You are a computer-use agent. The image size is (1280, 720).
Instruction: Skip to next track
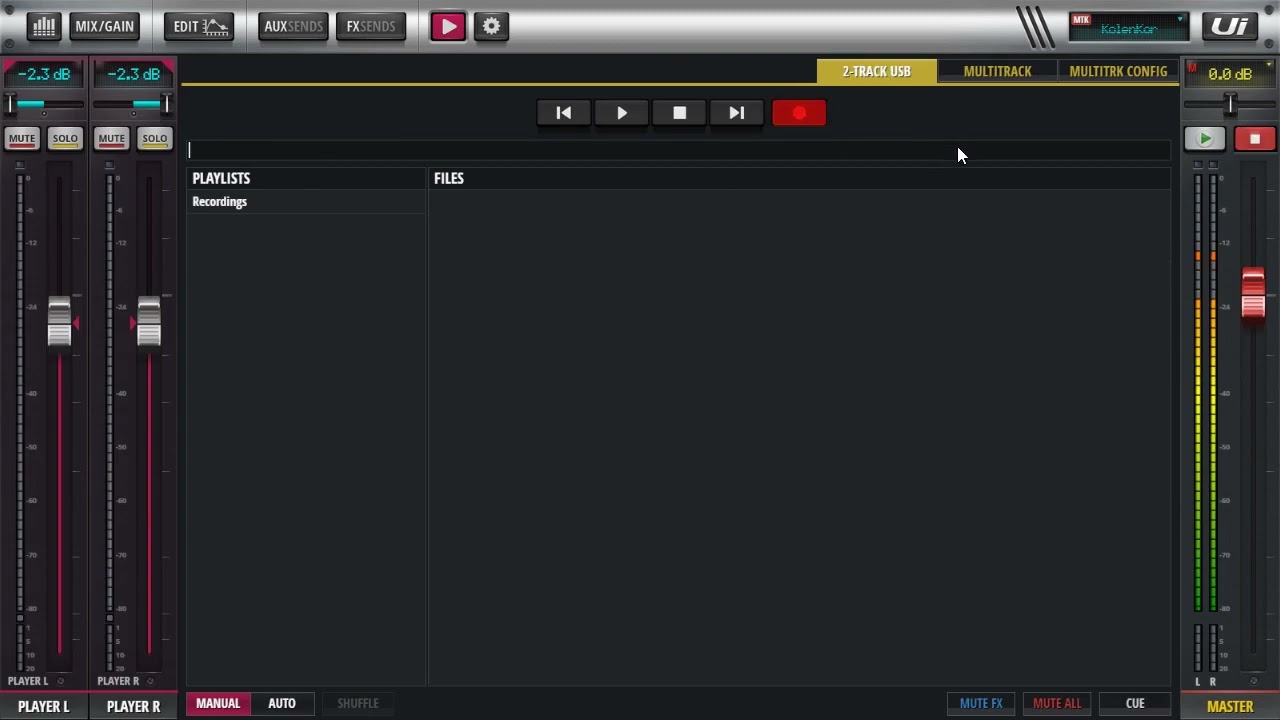pyautogui.click(x=737, y=113)
